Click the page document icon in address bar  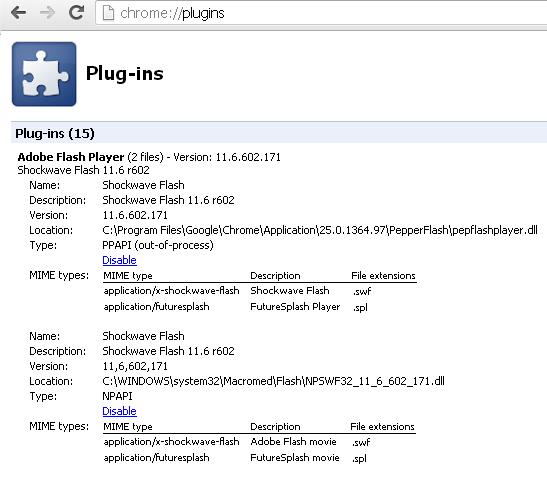pos(108,13)
